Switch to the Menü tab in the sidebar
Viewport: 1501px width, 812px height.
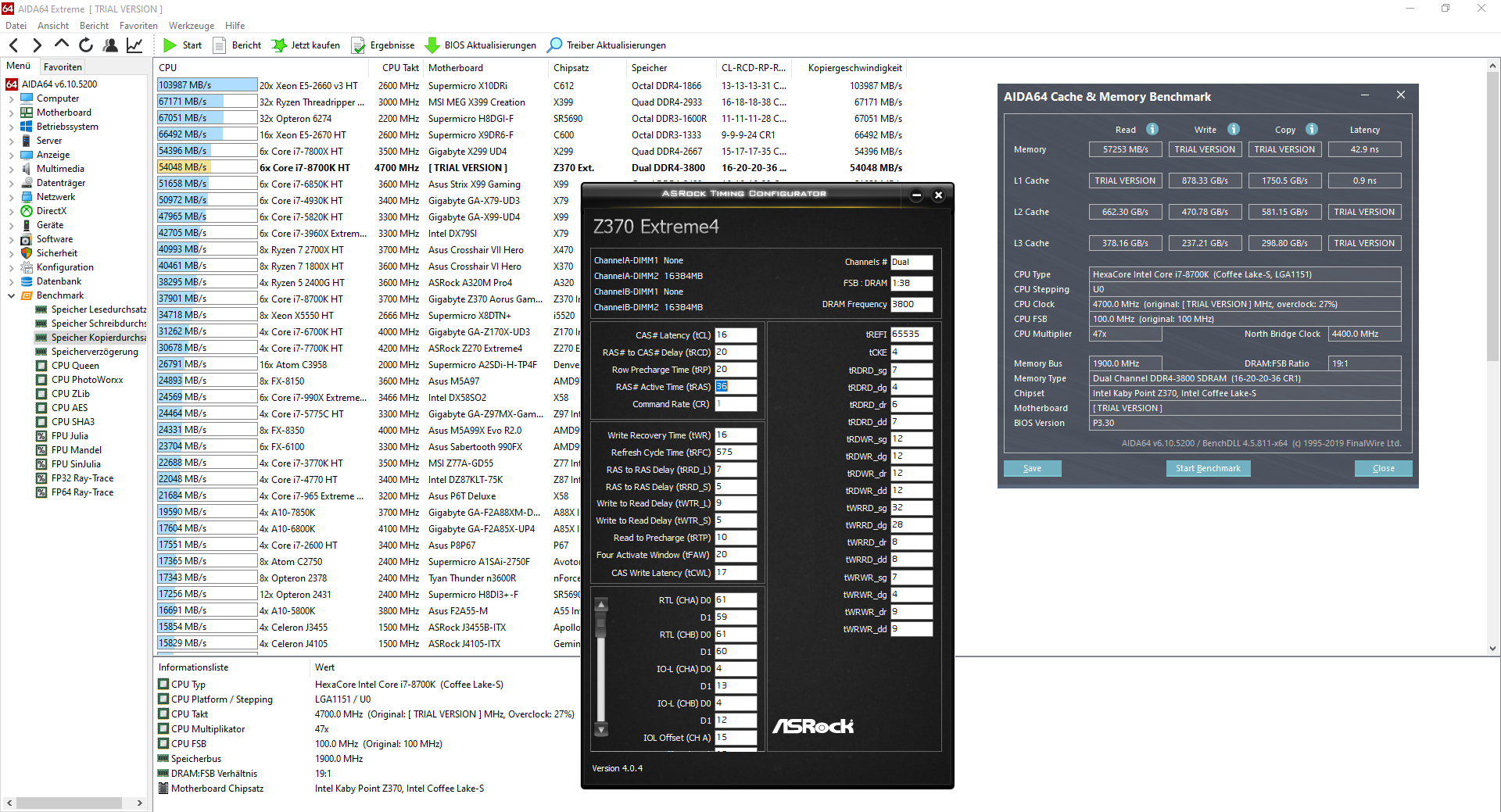[19, 66]
